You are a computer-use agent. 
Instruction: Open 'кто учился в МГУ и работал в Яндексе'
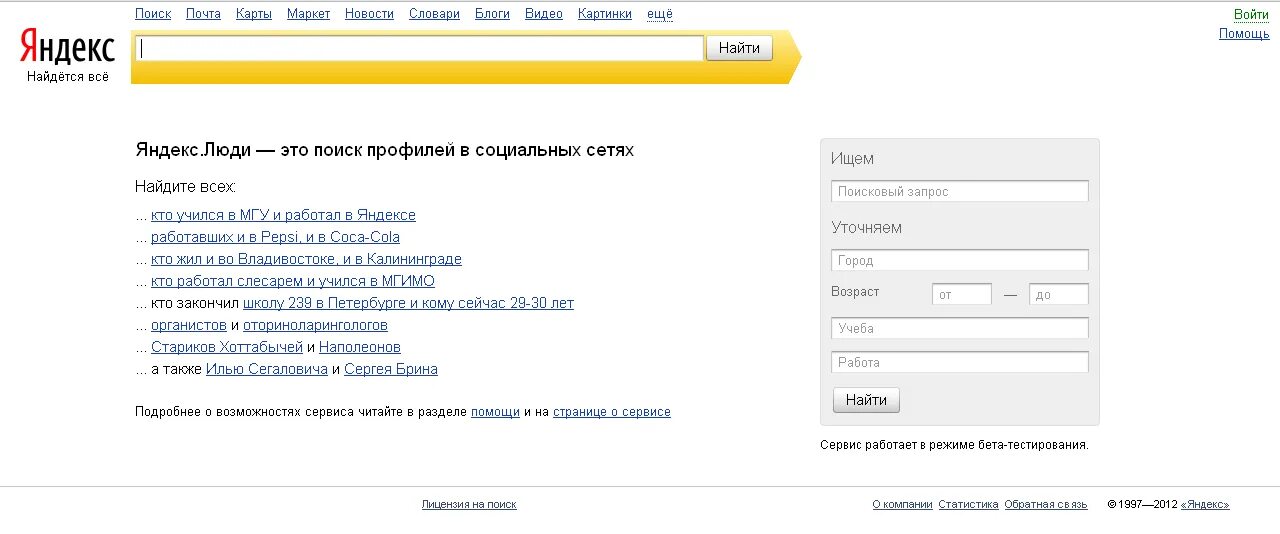(283, 215)
